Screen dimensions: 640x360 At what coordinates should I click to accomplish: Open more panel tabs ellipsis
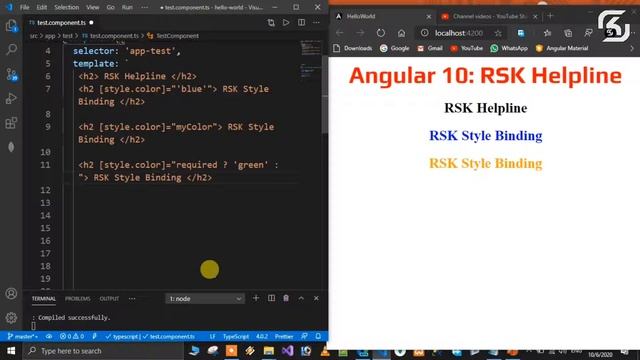tap(132, 299)
